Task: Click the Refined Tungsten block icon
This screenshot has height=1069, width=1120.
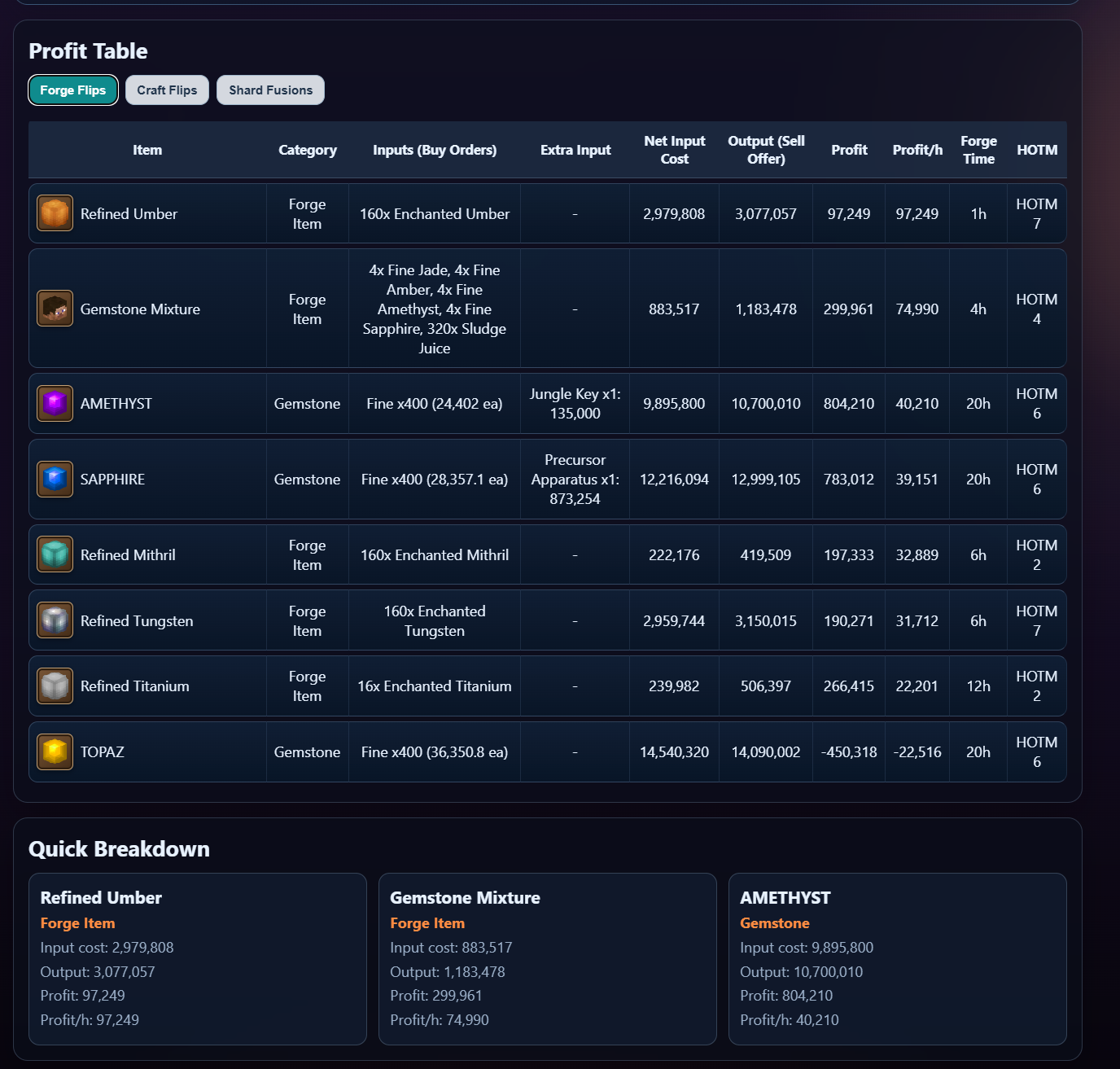Action: [x=55, y=620]
